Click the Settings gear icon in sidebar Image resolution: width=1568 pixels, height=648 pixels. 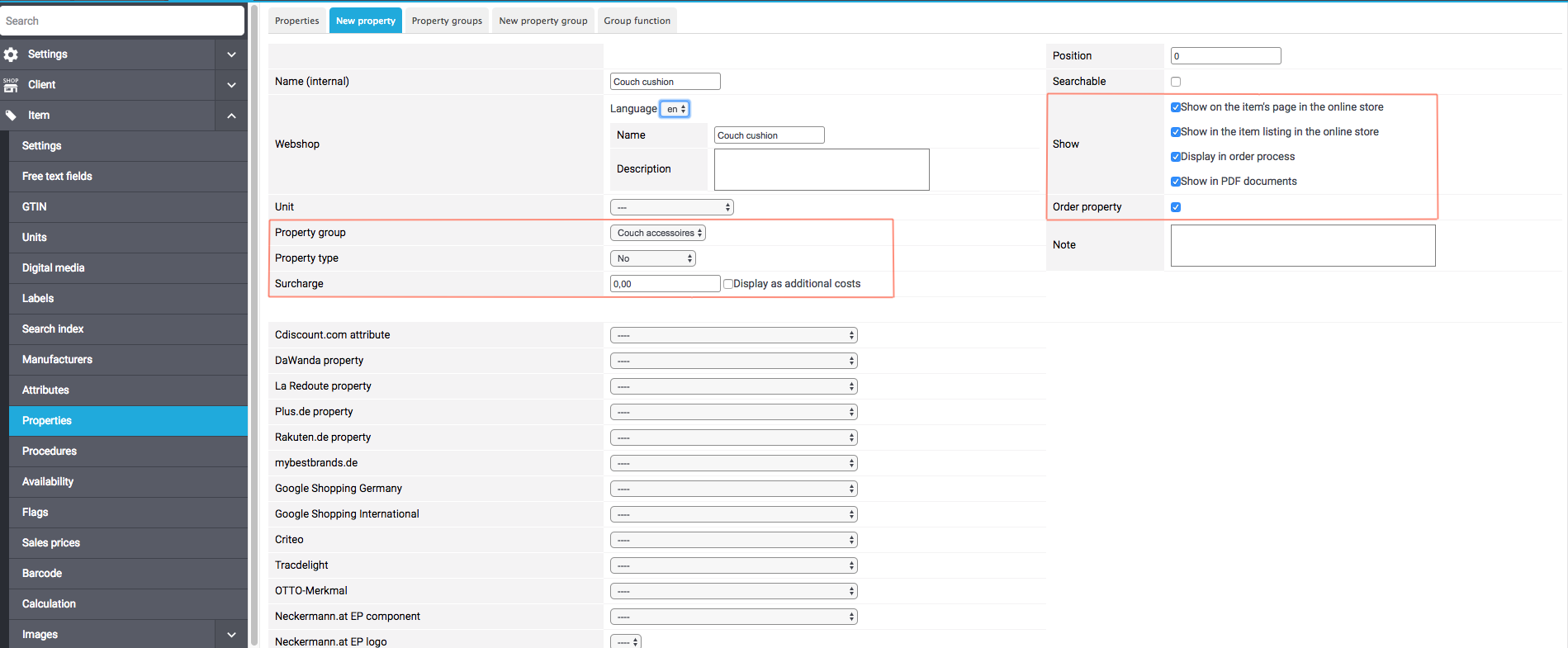click(11, 54)
